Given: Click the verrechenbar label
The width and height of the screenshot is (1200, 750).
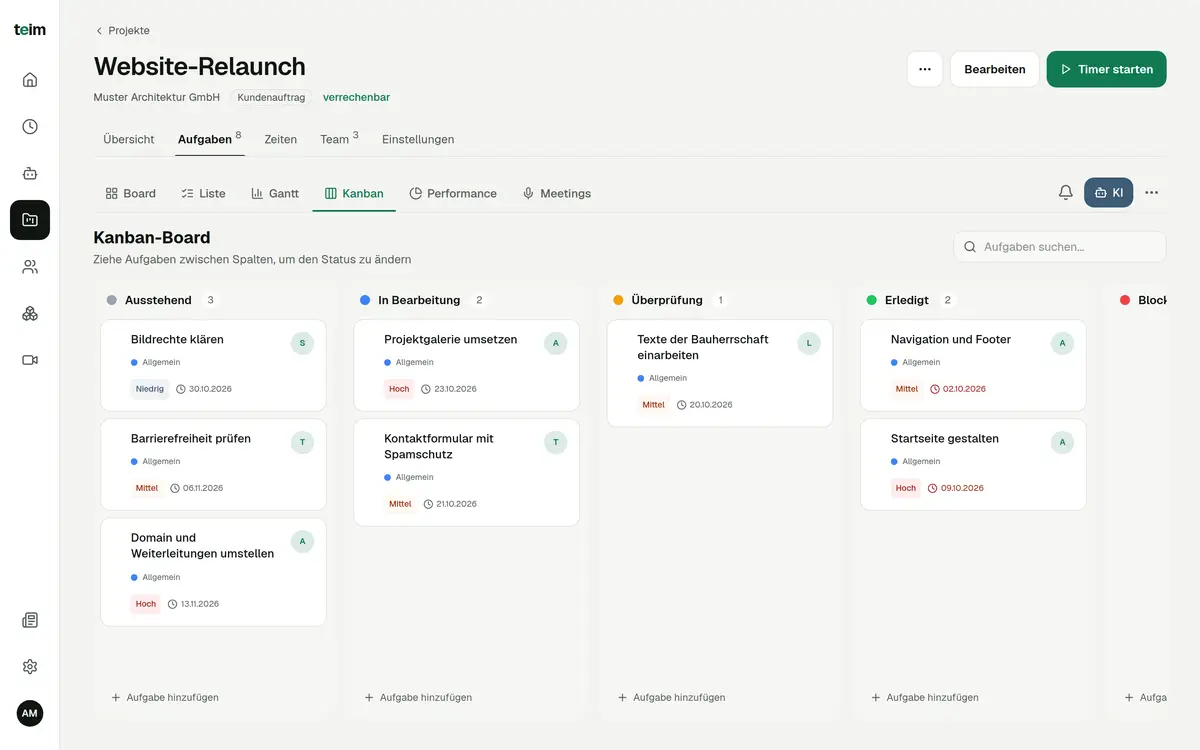Looking at the screenshot, I should [356, 97].
